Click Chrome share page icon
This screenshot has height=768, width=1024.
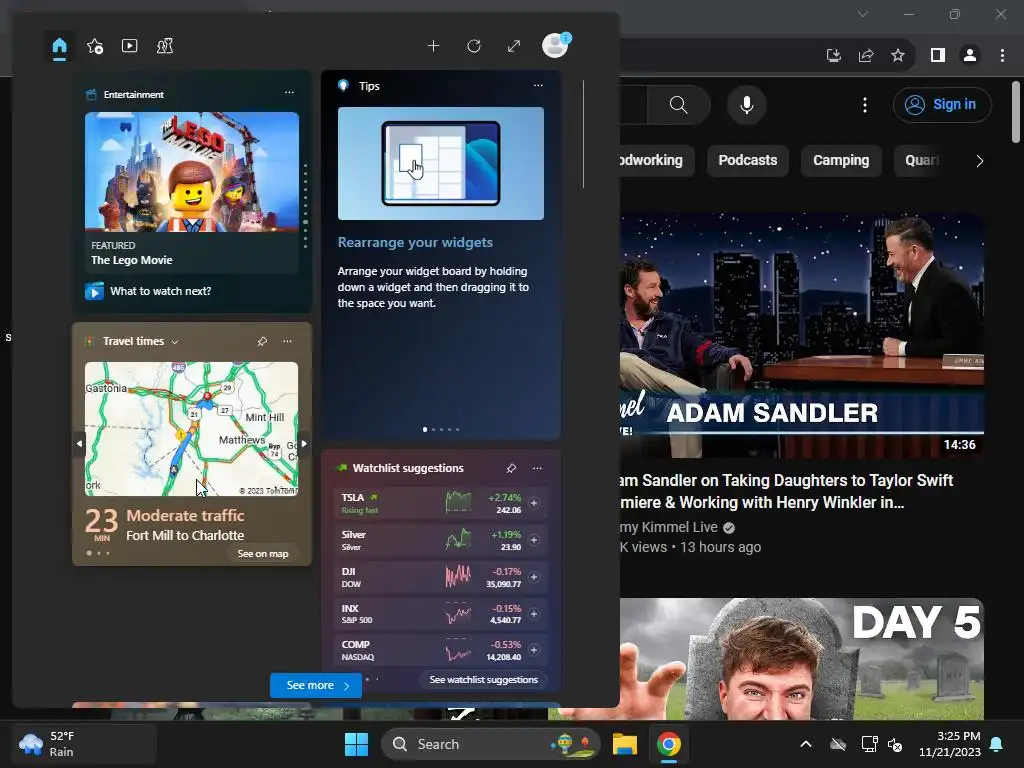tap(866, 56)
